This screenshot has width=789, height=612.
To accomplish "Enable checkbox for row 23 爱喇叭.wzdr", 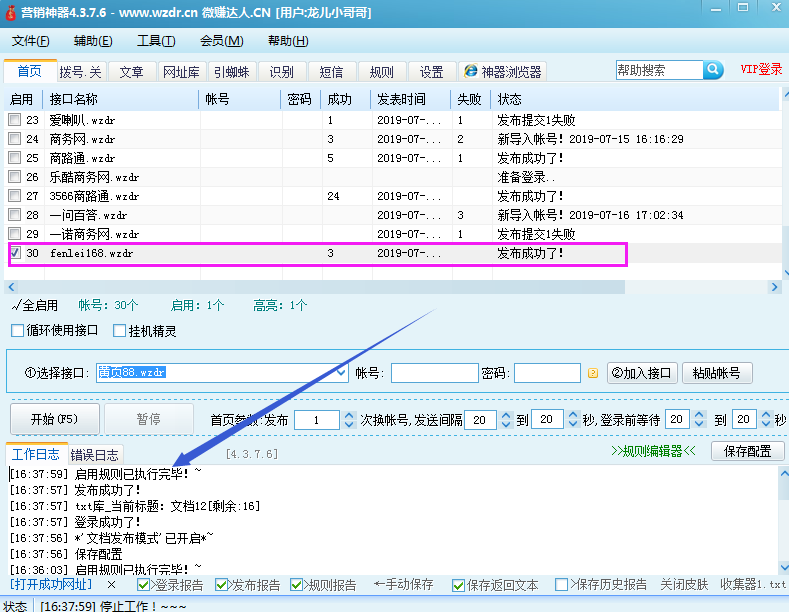I will (15, 120).
